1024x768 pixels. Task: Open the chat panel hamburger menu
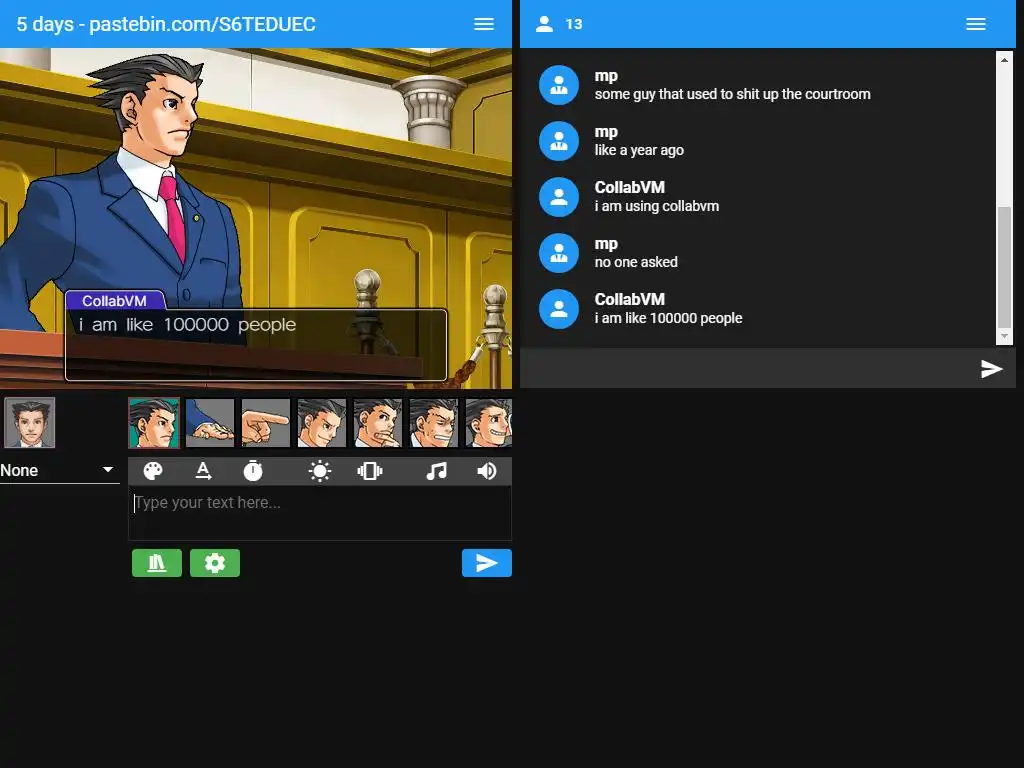(976, 24)
